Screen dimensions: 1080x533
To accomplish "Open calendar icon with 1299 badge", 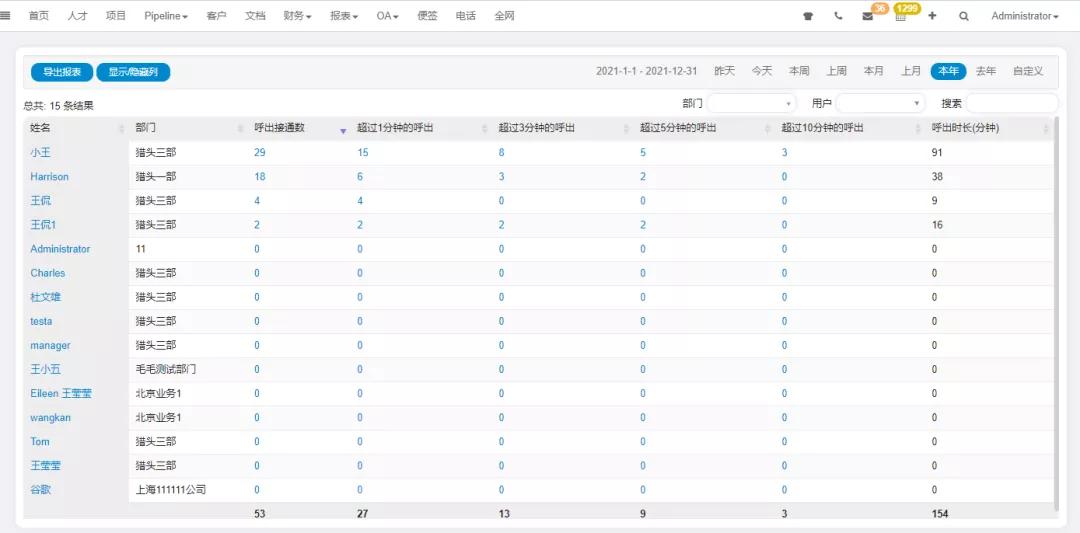I will click(901, 17).
